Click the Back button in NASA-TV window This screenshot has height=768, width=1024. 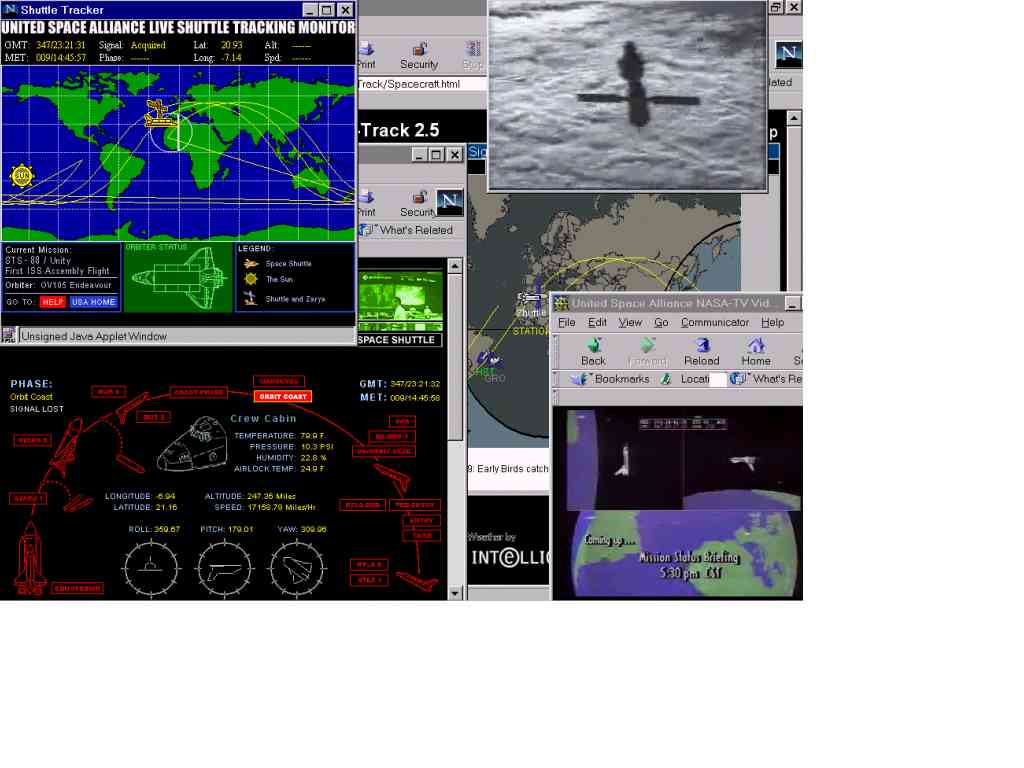593,352
